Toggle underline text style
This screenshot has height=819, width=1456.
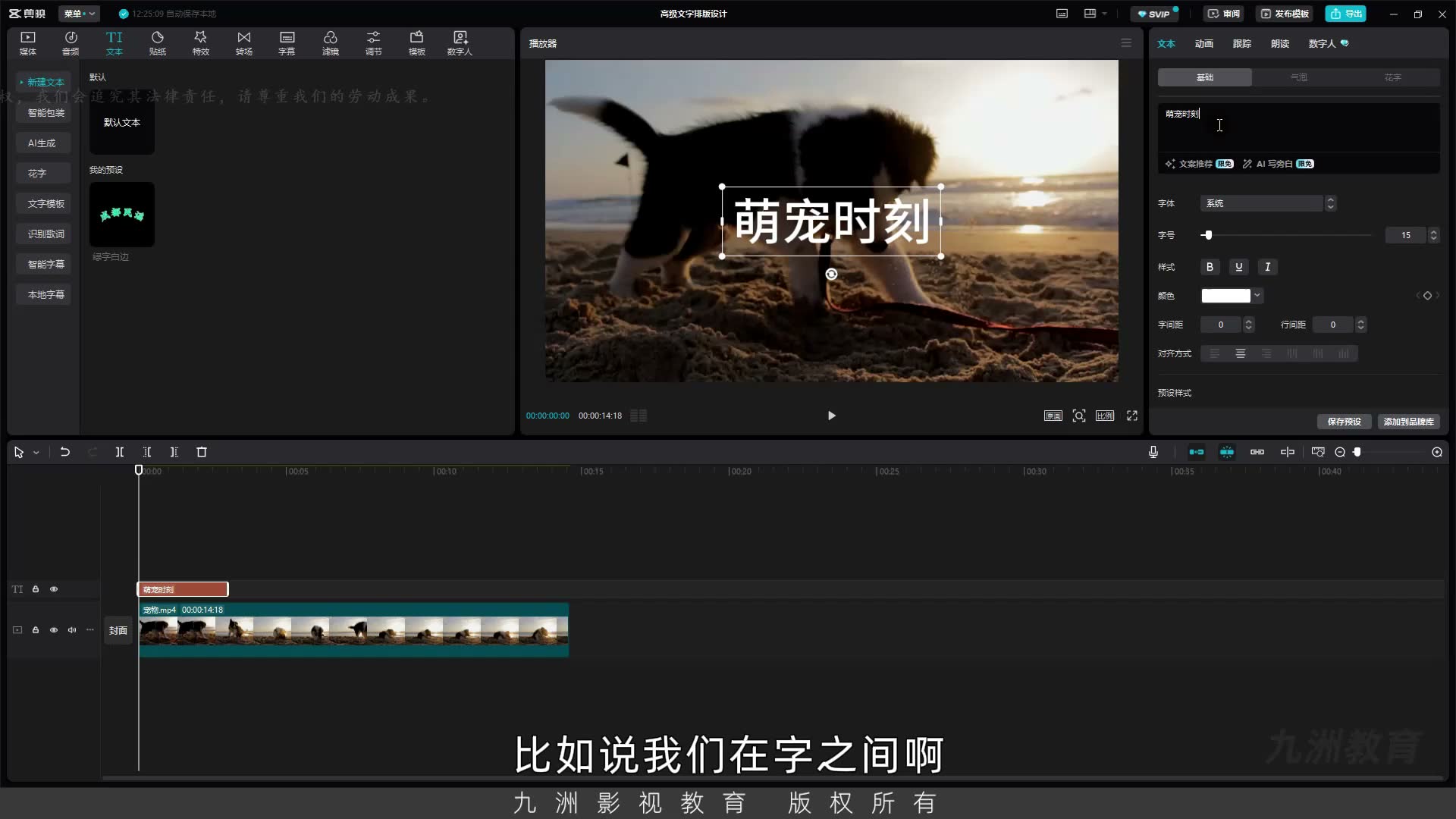pyautogui.click(x=1238, y=267)
